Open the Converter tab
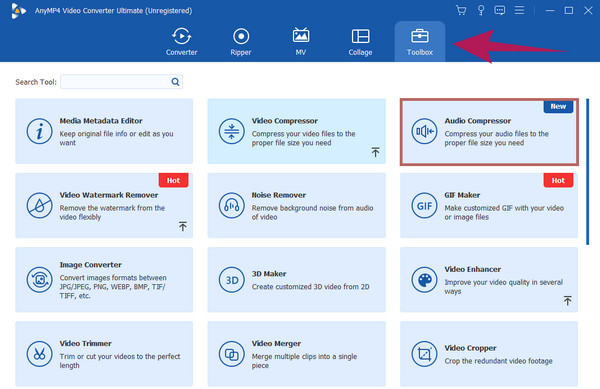The height and width of the screenshot is (389, 600). [181, 42]
